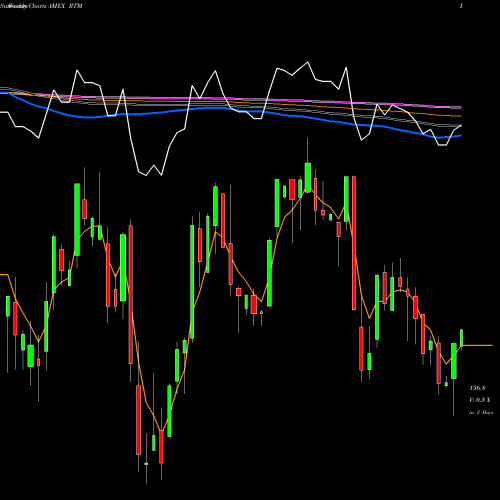Click the '156.8' price label
The image size is (500, 500).
coord(477,388)
